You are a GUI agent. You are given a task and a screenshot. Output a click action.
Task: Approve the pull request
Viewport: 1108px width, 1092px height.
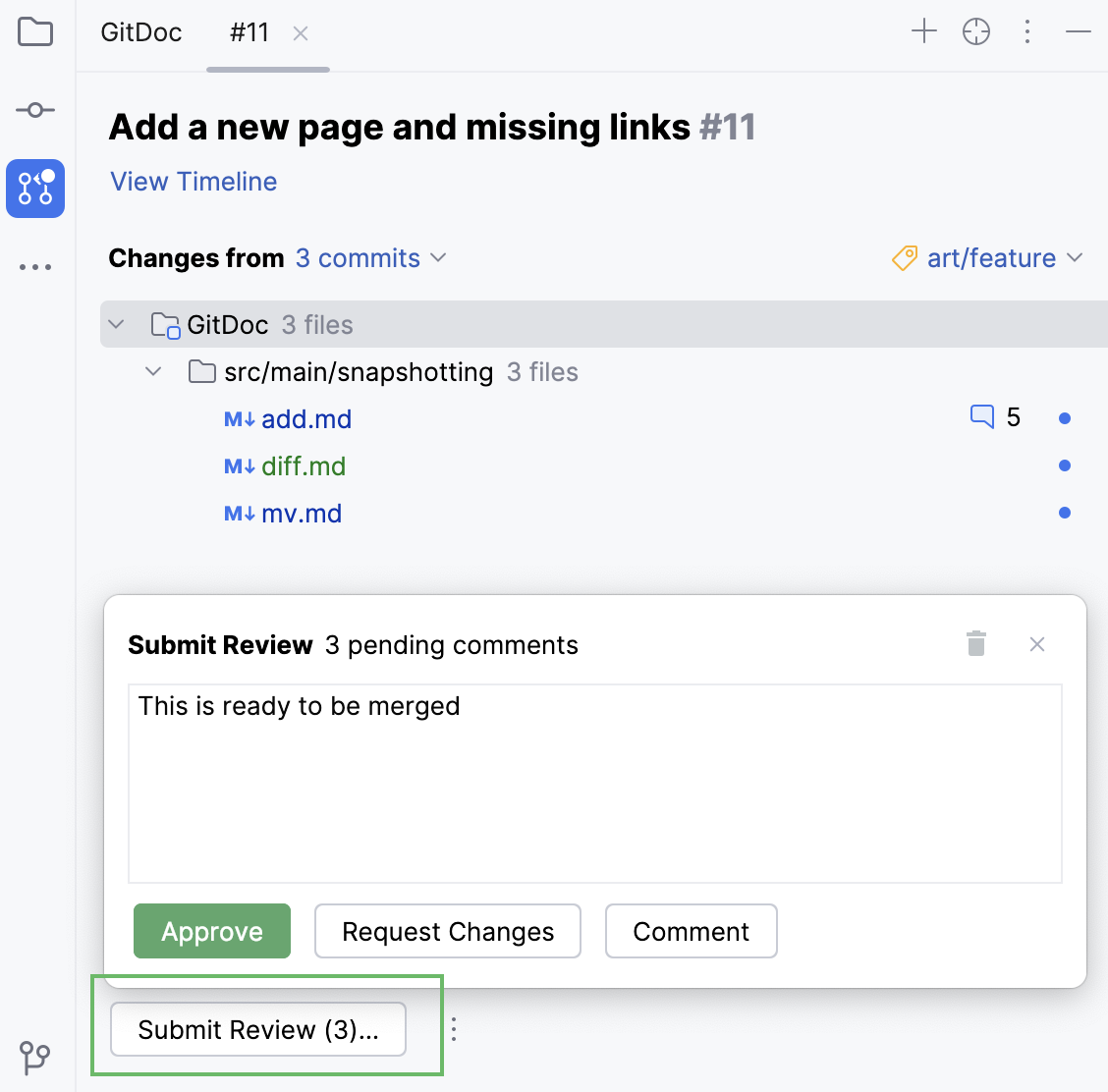[x=211, y=931]
